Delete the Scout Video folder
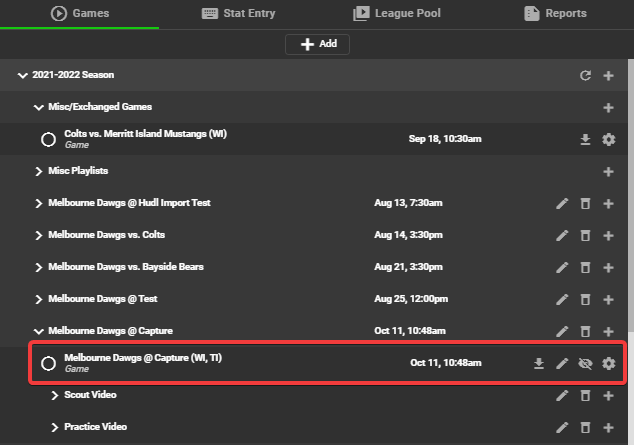634x445 pixels. tap(585, 395)
